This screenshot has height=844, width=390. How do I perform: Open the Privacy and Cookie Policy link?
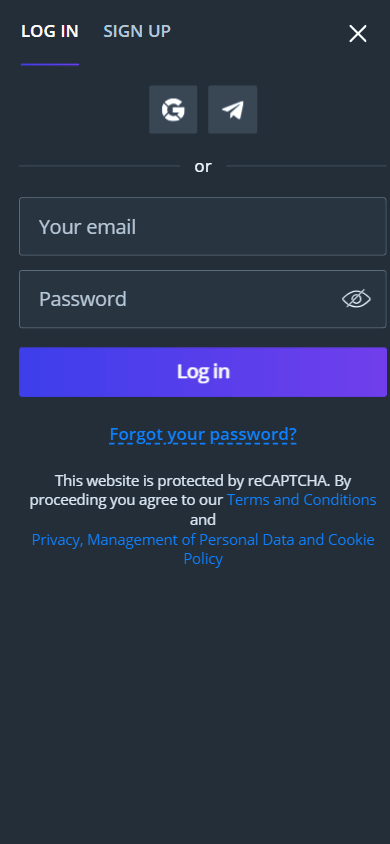[203, 549]
